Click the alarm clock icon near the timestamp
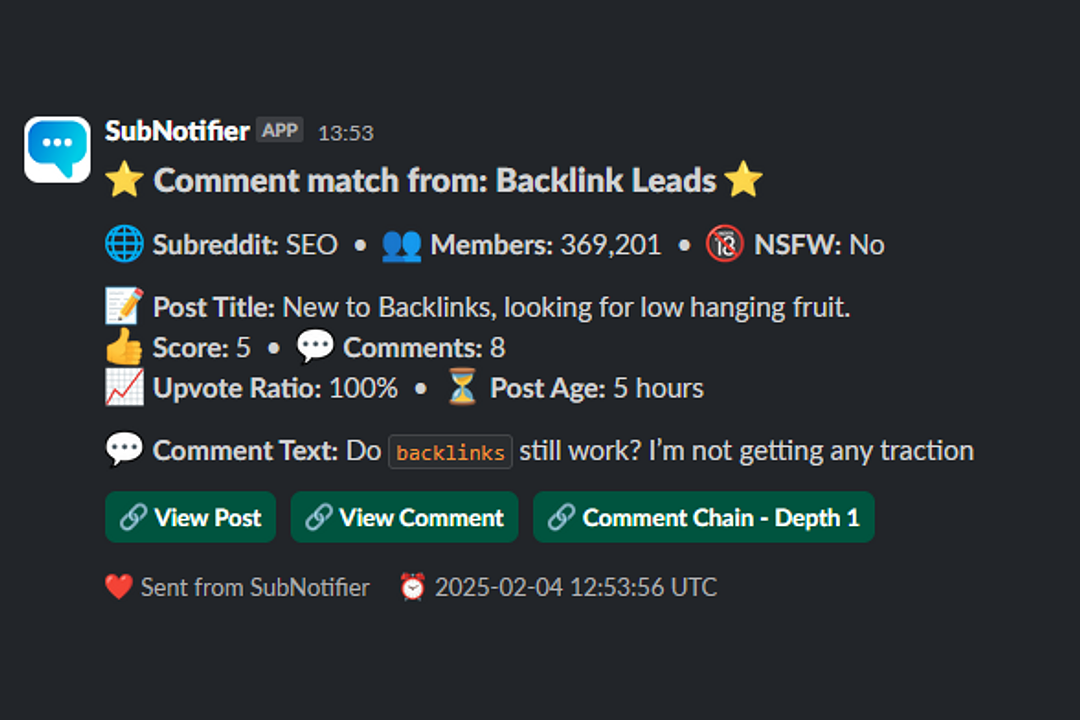The height and width of the screenshot is (720, 1080). (417, 587)
